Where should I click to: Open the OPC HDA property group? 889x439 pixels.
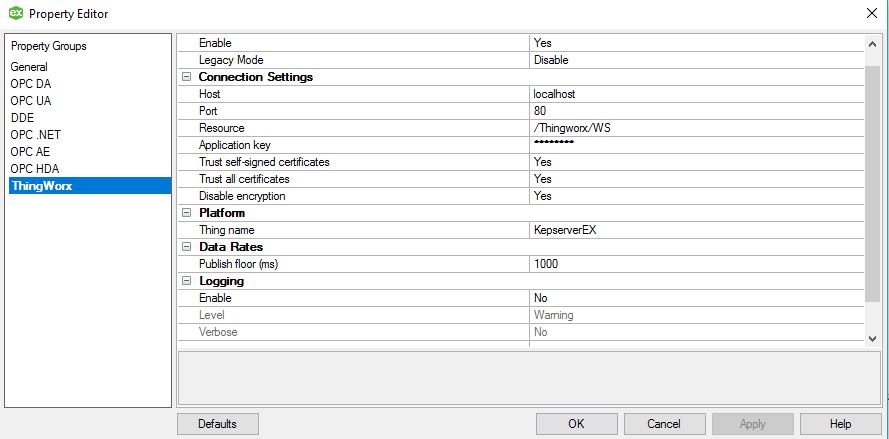tap(35, 169)
